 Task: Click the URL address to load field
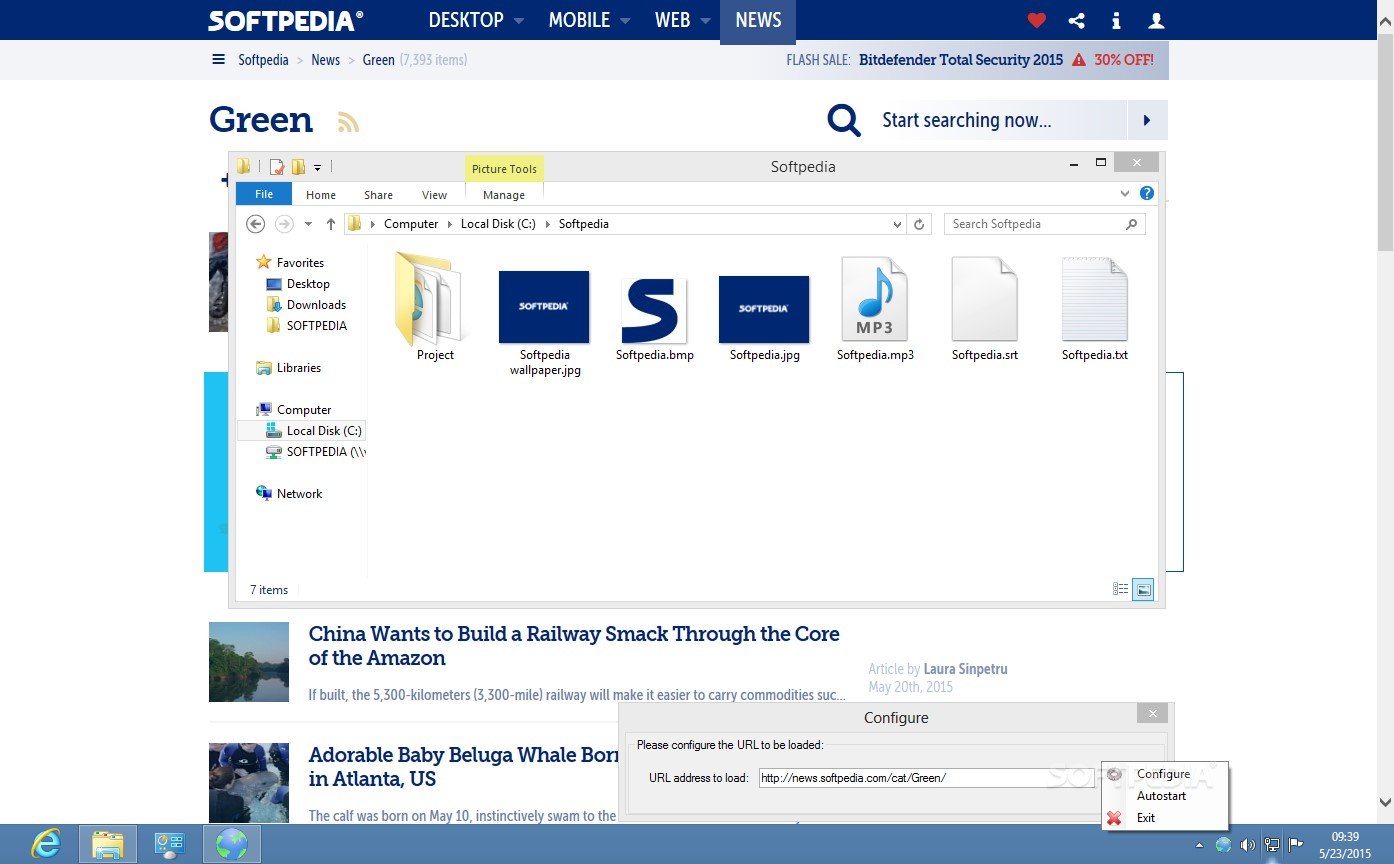928,777
